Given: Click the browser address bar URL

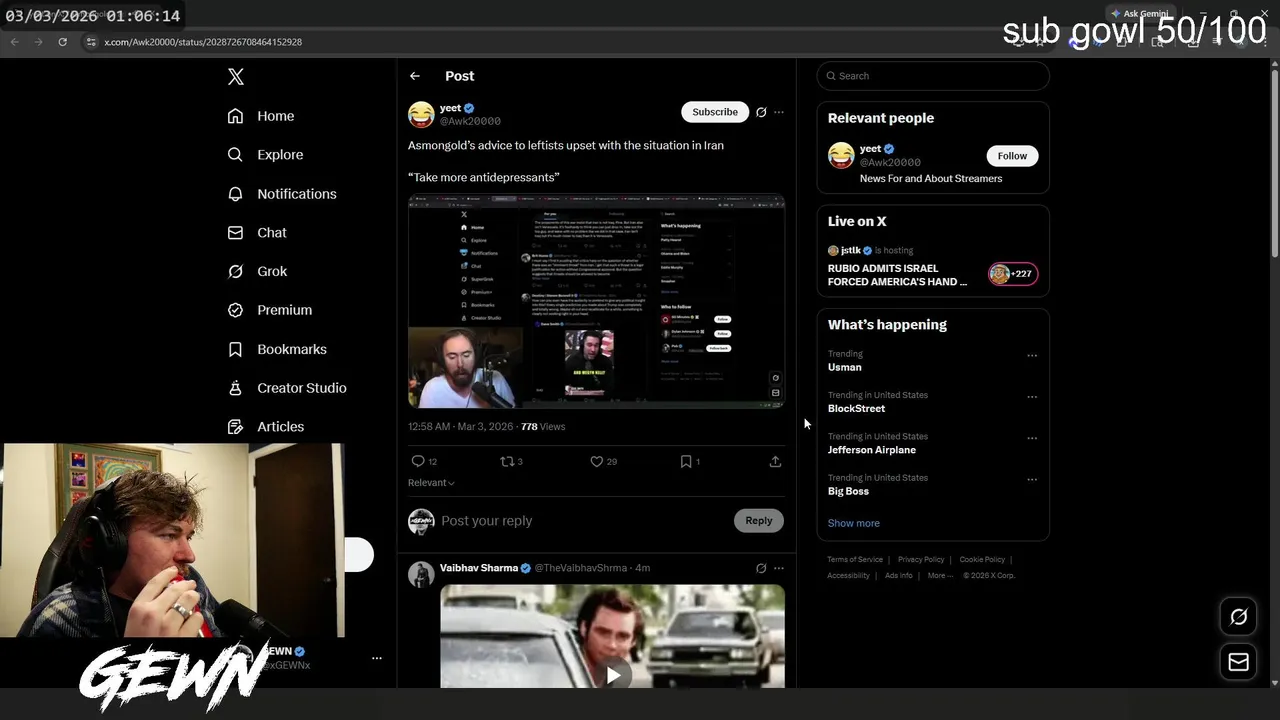Looking at the screenshot, I should point(203,42).
